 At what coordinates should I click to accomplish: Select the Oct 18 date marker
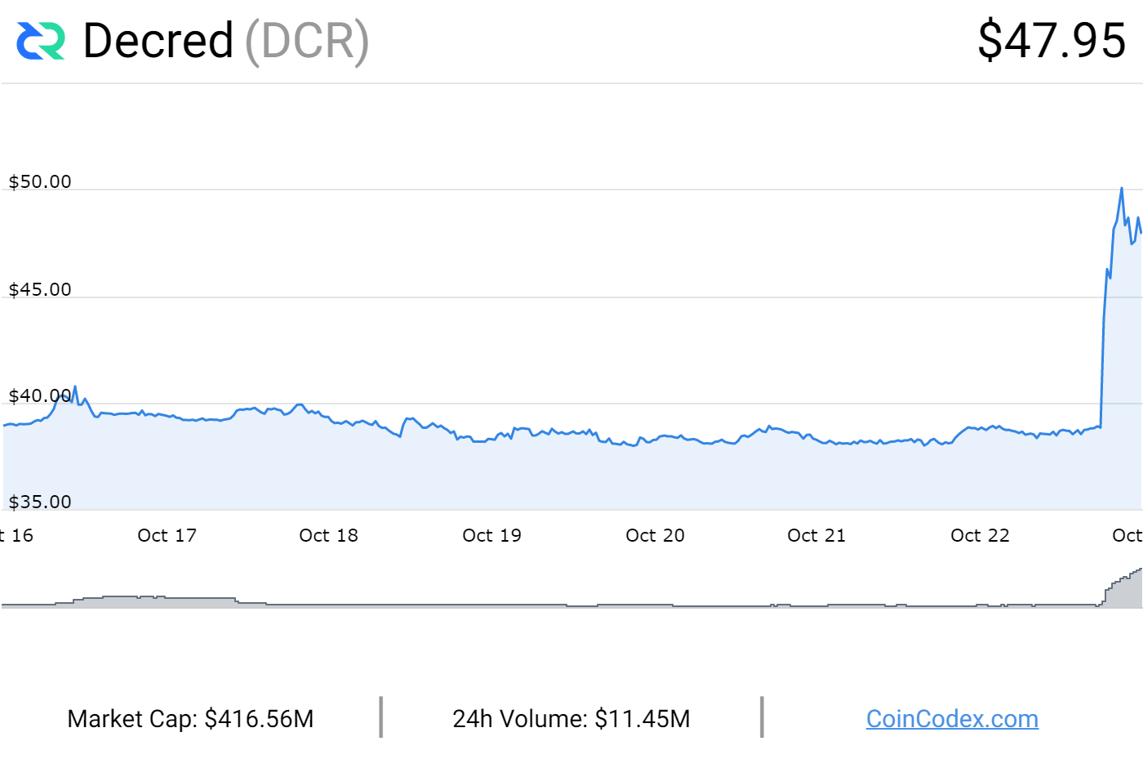[x=328, y=535]
